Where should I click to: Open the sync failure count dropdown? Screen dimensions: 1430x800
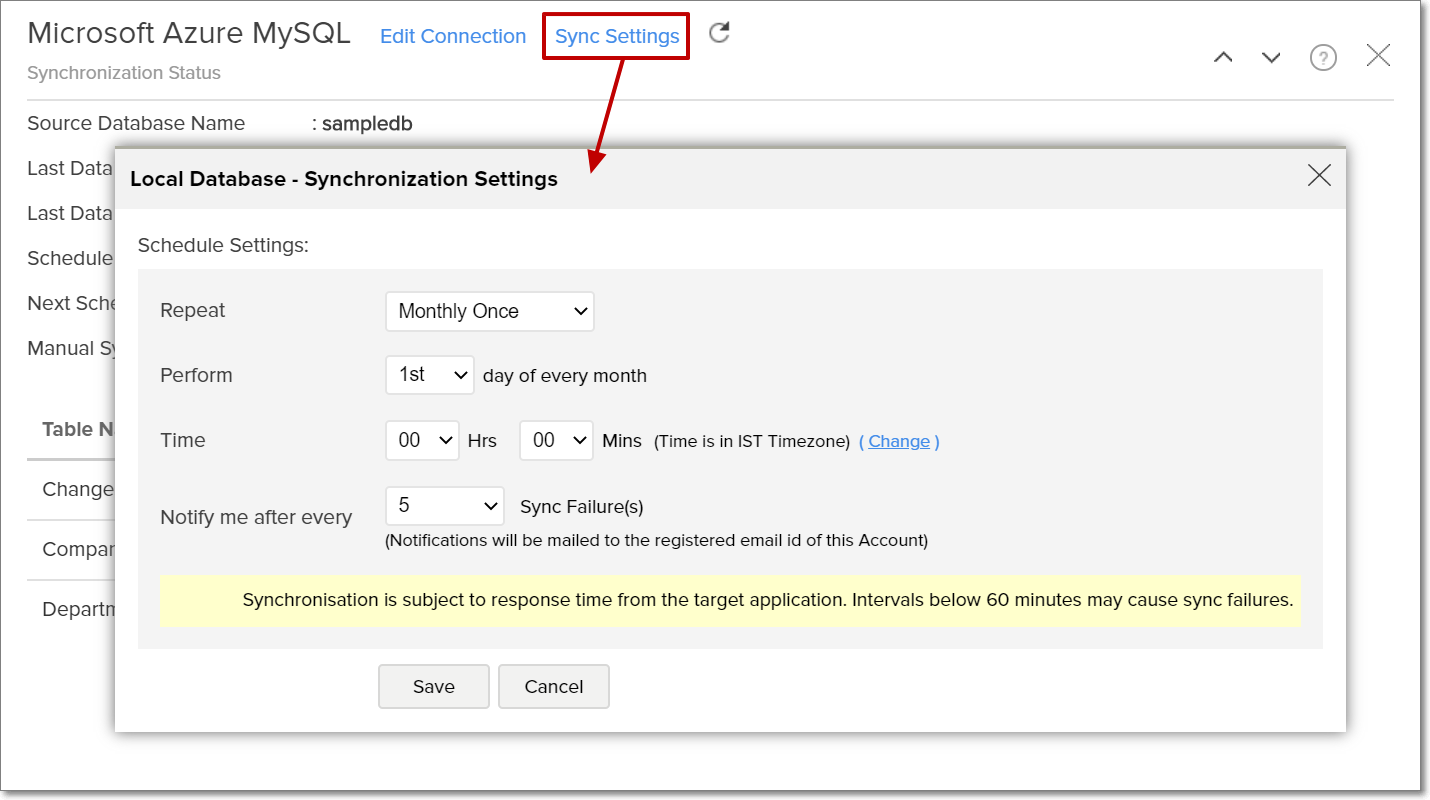click(444, 506)
